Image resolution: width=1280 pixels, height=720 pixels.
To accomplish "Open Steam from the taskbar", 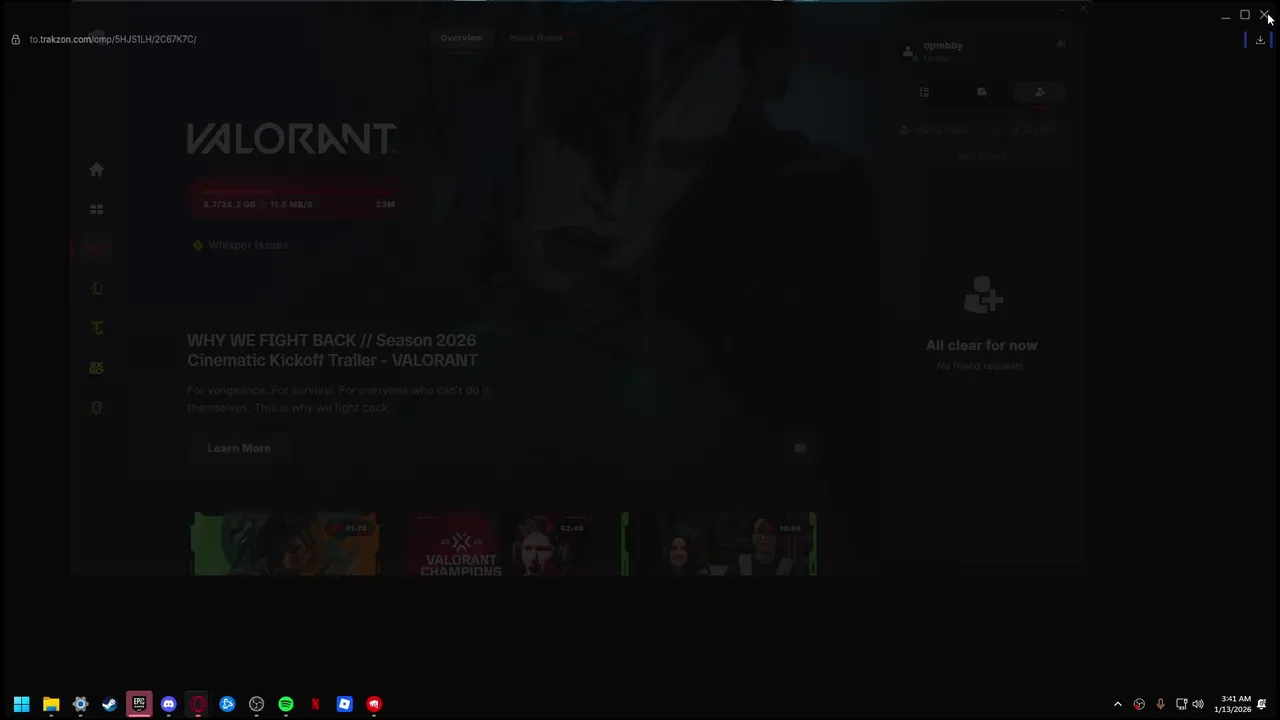I will [x=109, y=704].
